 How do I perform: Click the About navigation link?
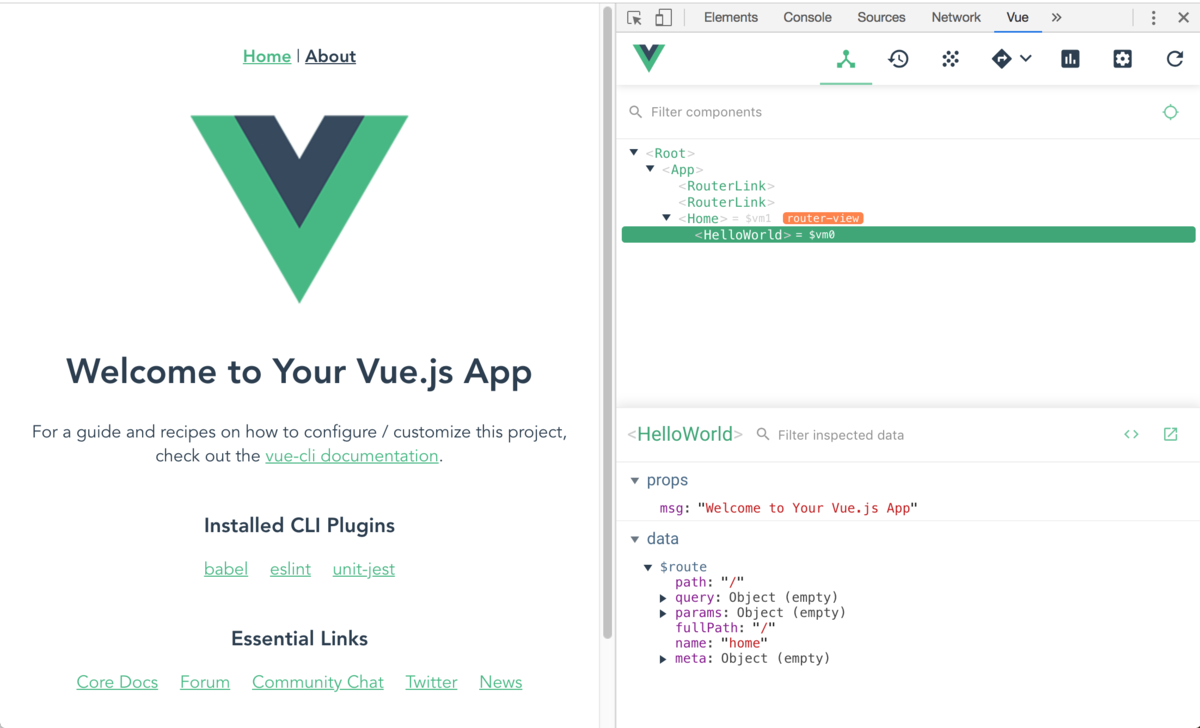(330, 56)
